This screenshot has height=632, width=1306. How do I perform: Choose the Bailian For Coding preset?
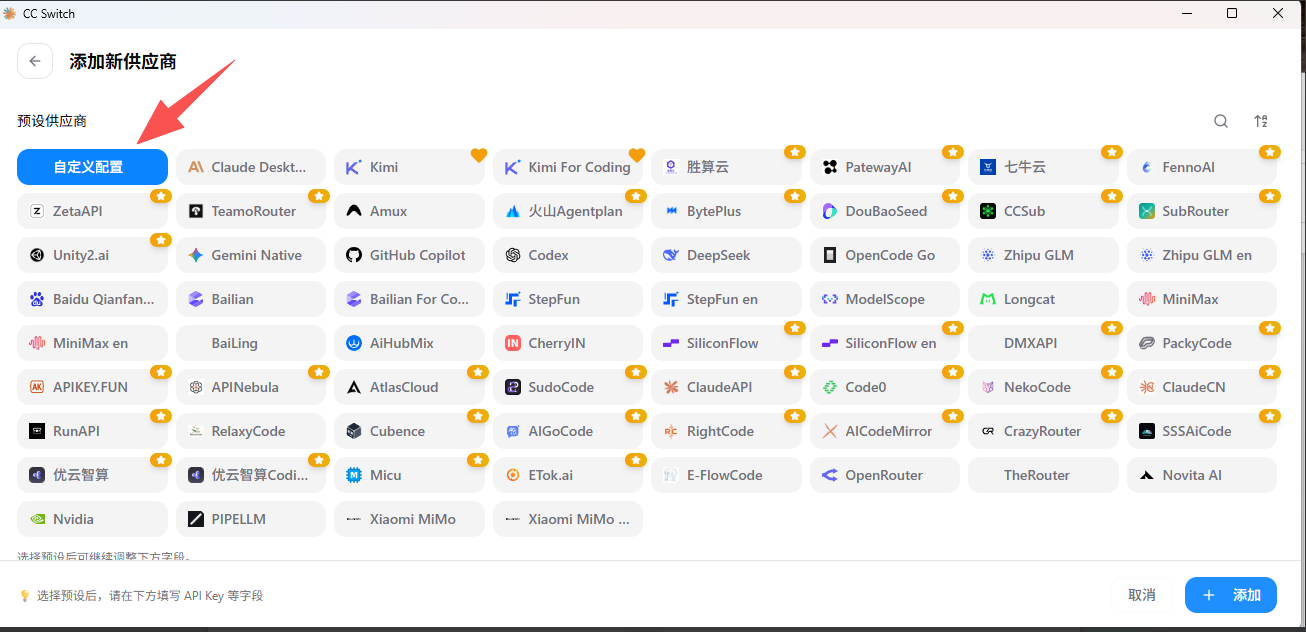click(x=409, y=299)
